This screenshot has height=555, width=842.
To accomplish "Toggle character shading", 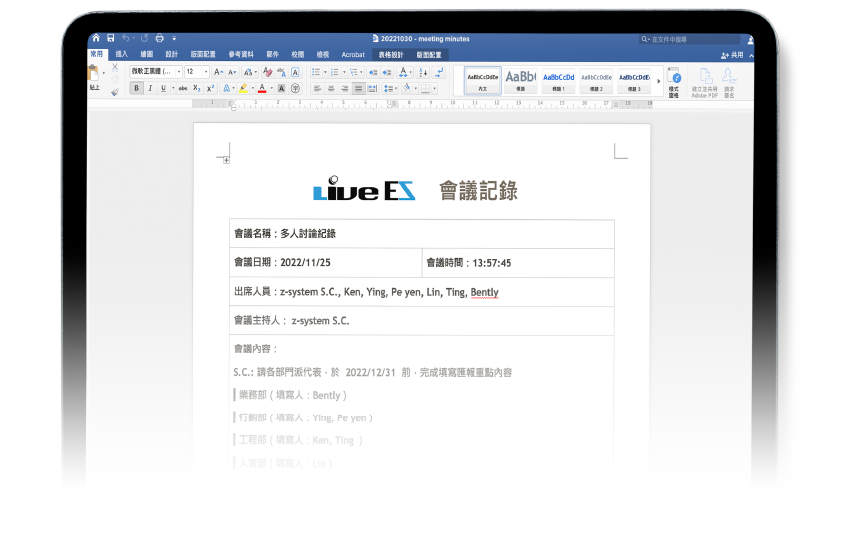I will [281, 89].
